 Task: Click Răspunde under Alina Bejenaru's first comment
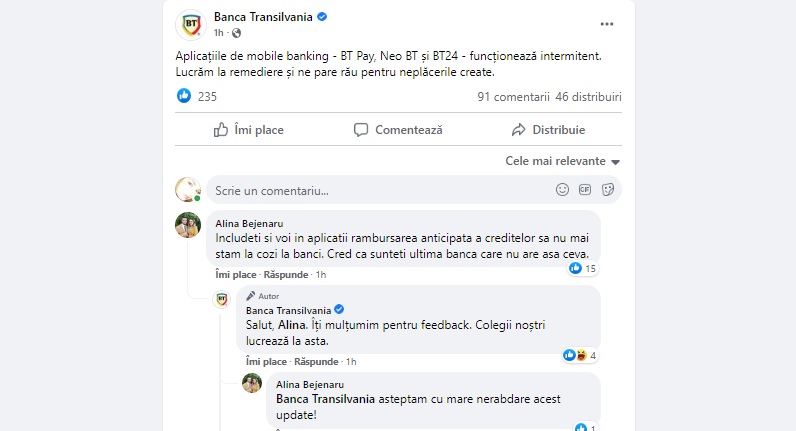(x=286, y=274)
